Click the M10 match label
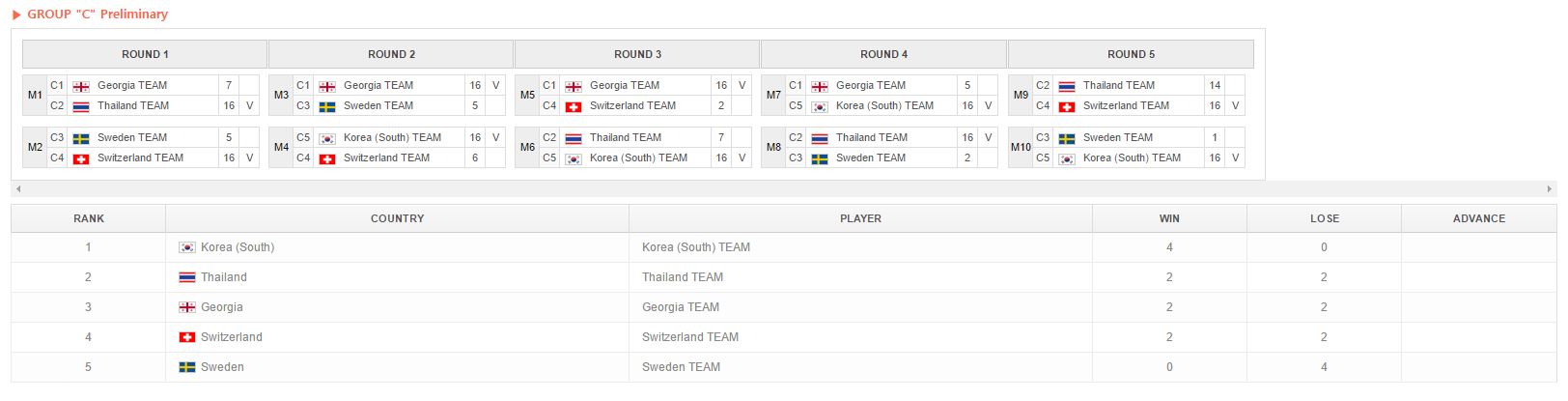This screenshot has height=401, width=1568. click(1021, 147)
